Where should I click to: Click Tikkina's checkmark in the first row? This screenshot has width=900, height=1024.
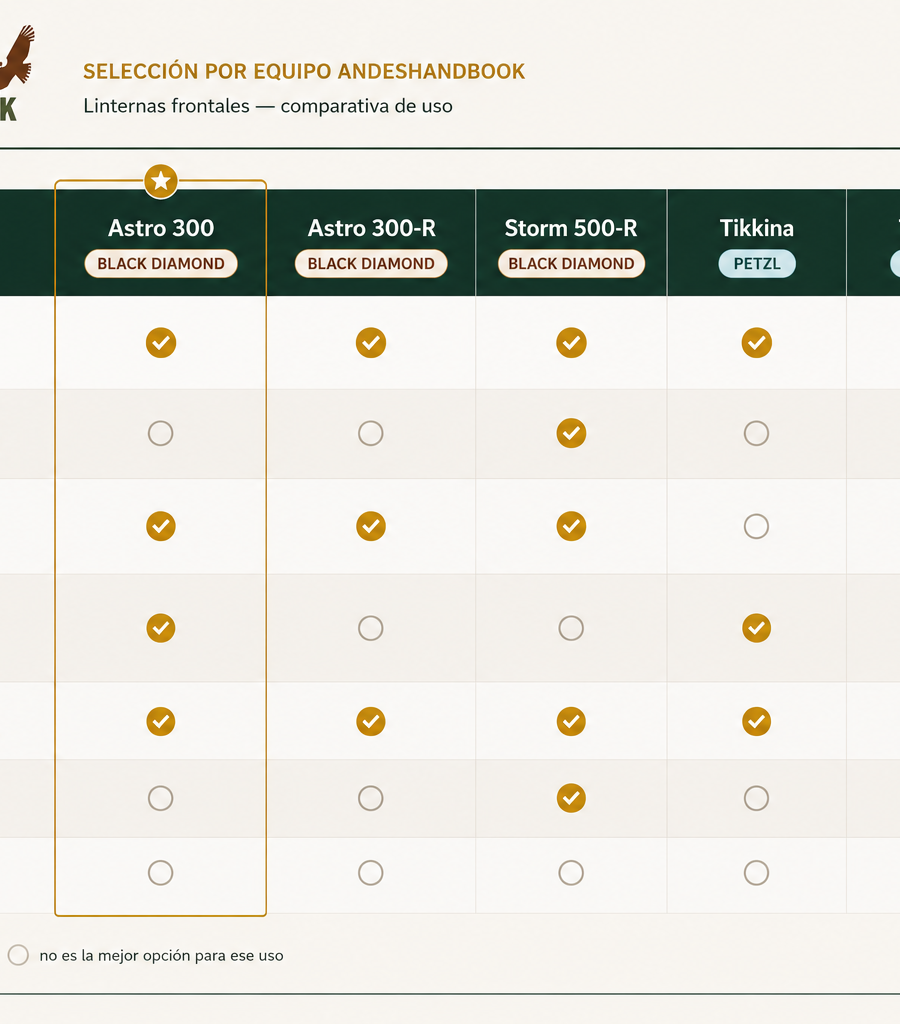pyautogui.click(x=756, y=343)
